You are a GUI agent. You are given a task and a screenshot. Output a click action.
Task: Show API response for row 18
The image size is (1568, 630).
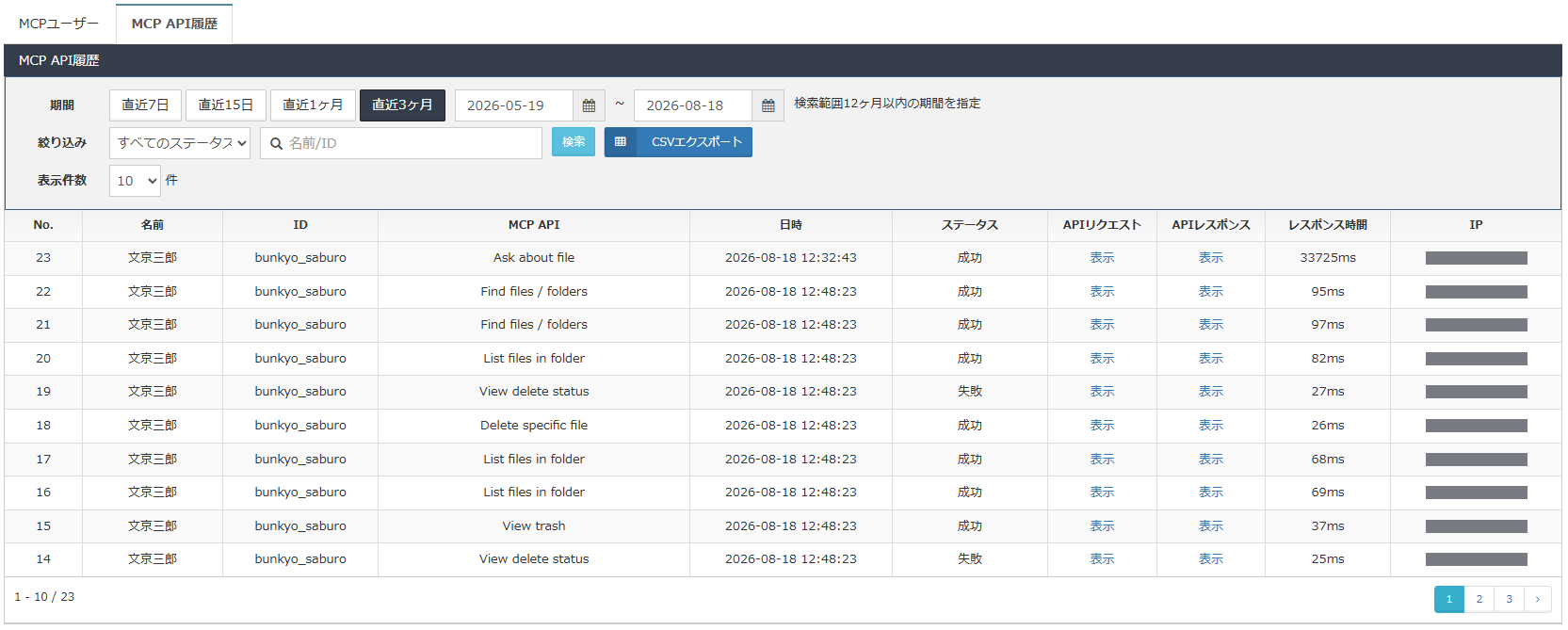point(1211,426)
